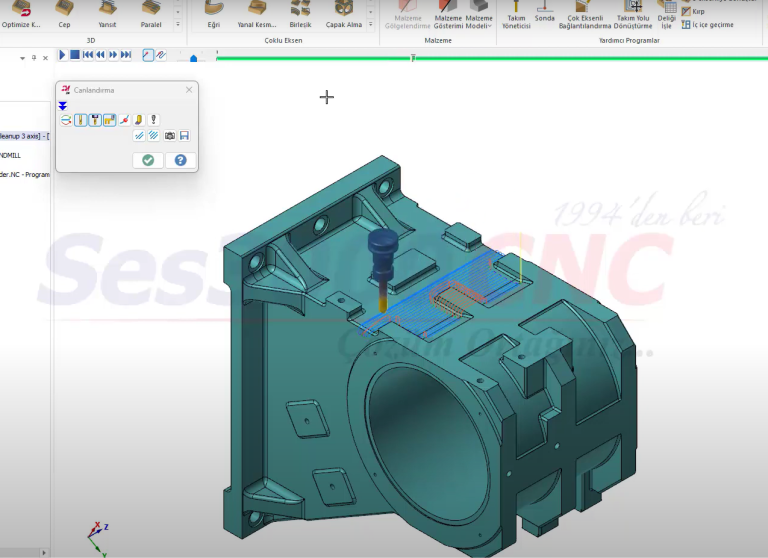Image resolution: width=768 pixels, height=558 pixels.
Task: Adjust the playback speed slider handle
Action: [x=193, y=58]
